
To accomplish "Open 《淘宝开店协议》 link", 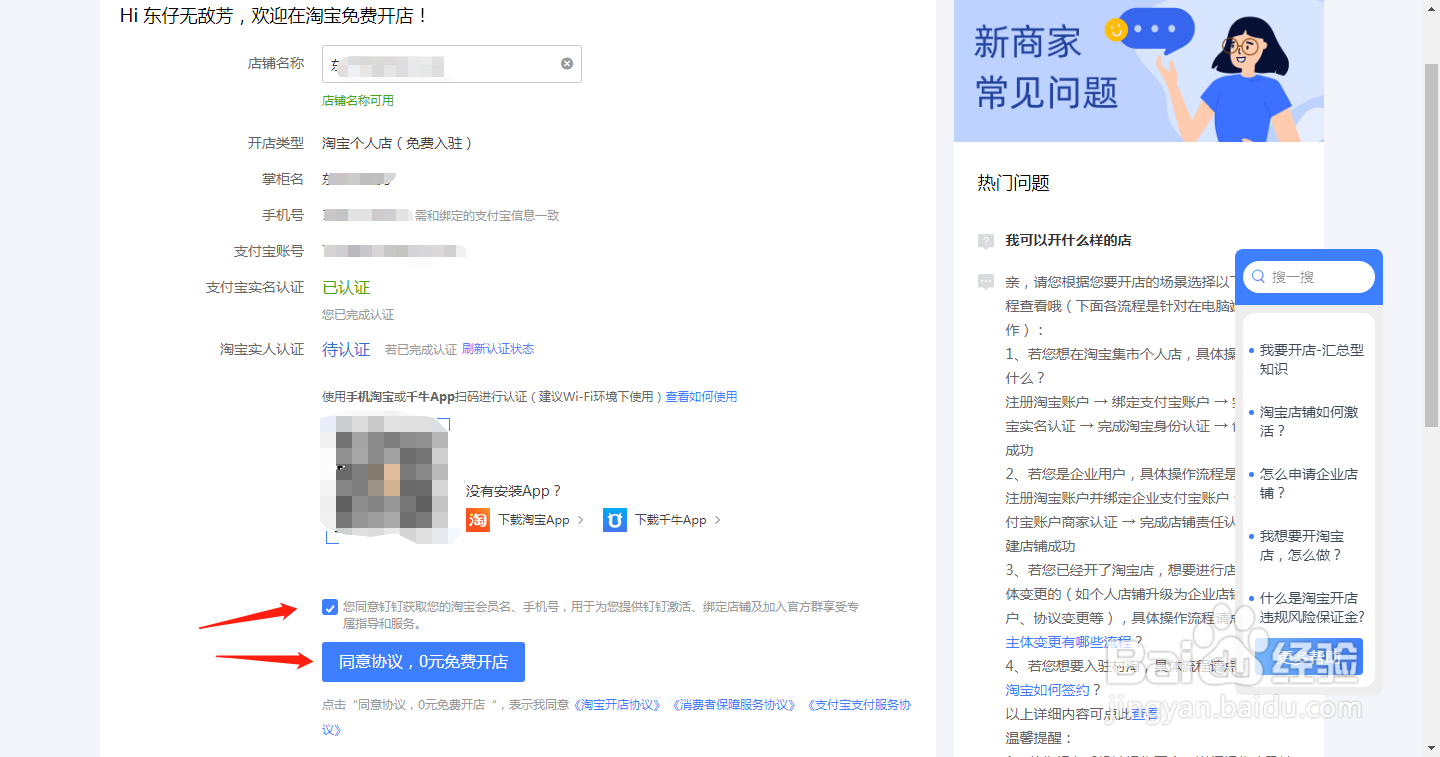I will click(x=617, y=705).
